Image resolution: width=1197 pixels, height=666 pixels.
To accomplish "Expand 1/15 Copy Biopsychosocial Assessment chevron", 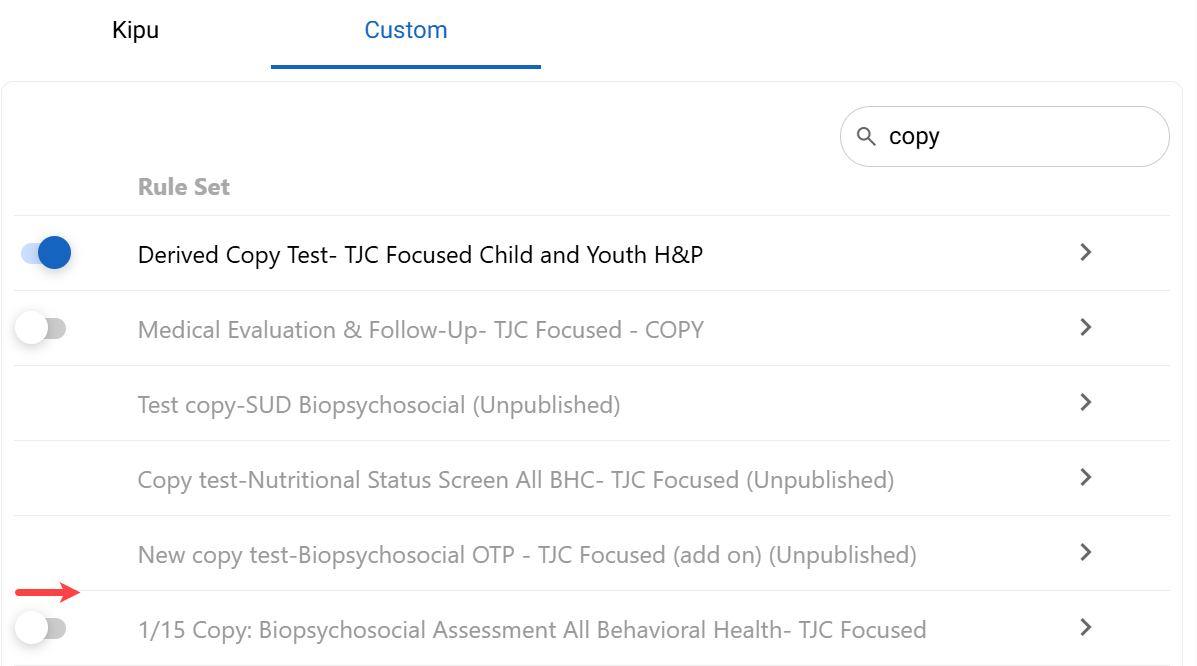I will (1086, 628).
